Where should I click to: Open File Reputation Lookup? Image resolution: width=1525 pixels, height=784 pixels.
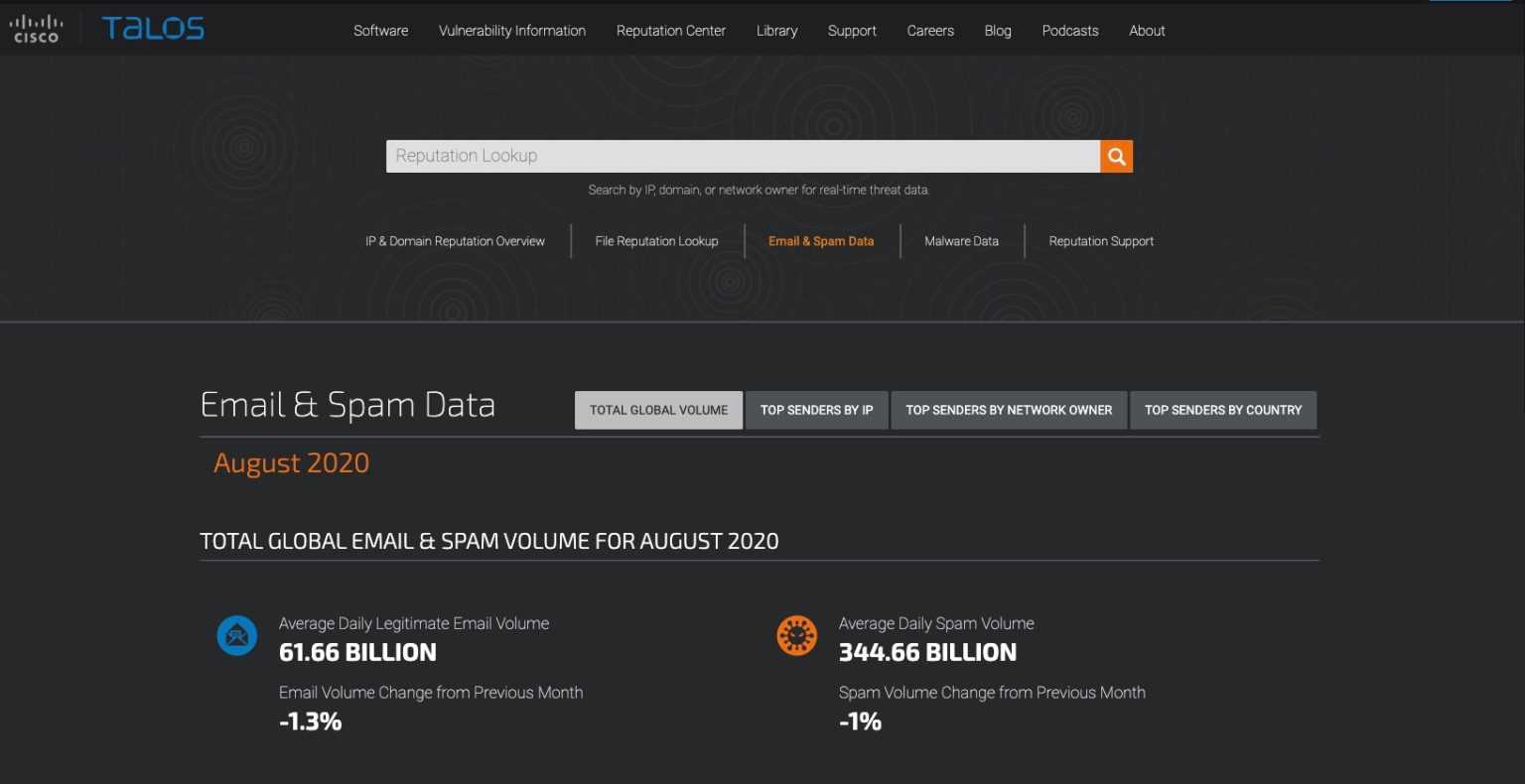pos(656,241)
